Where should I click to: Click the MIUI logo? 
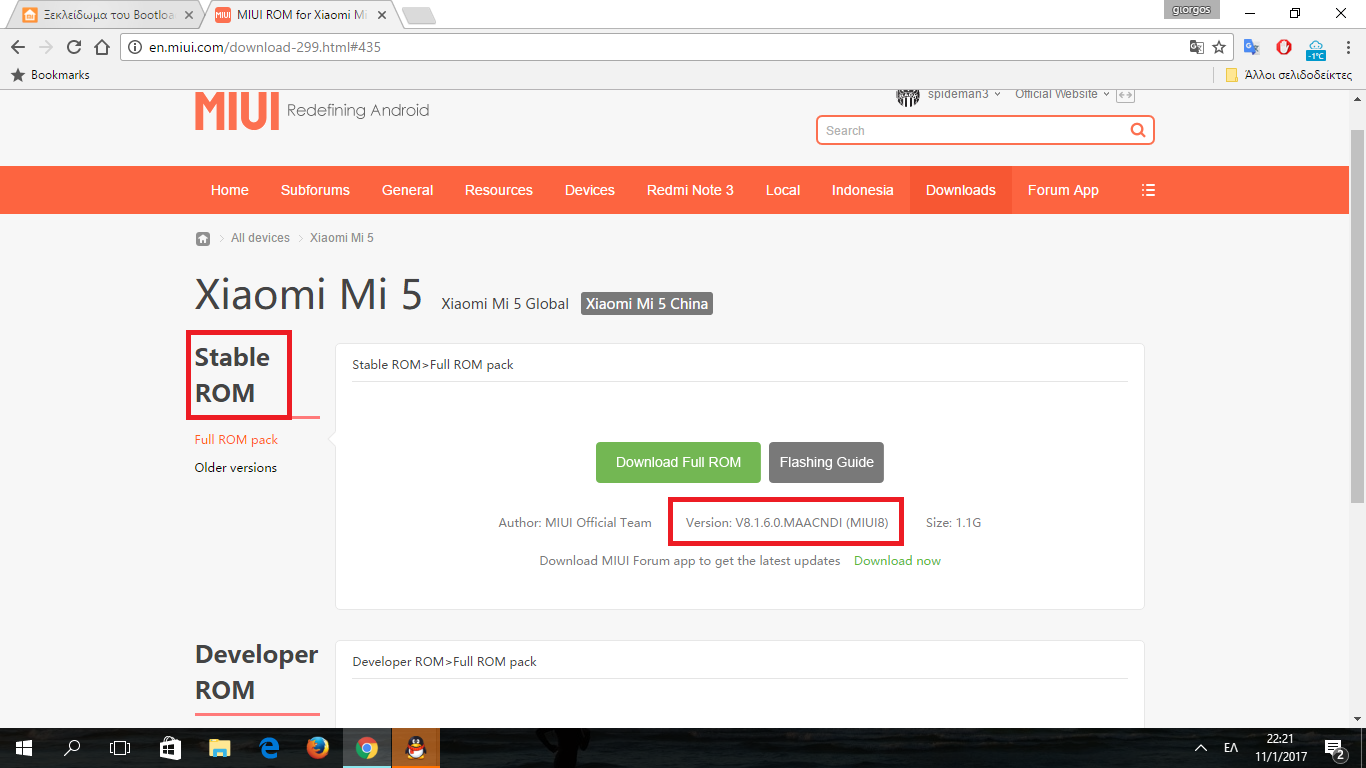click(x=236, y=111)
